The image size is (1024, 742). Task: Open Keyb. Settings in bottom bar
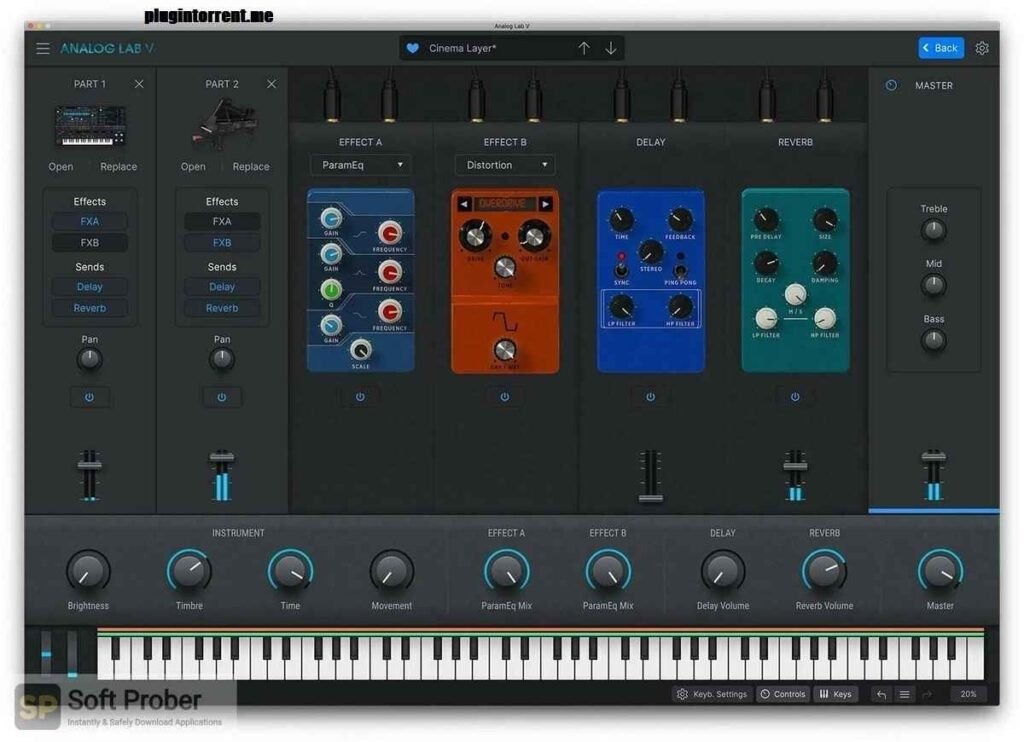click(x=712, y=694)
